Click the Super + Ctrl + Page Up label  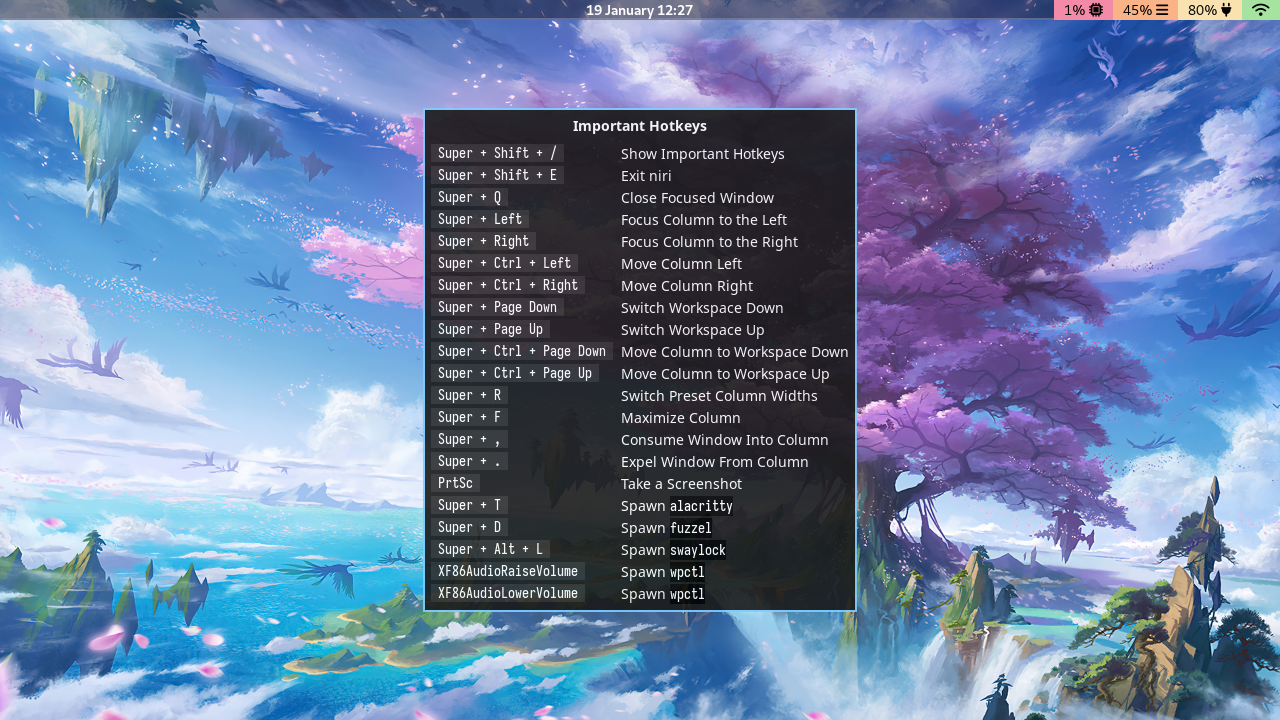[x=515, y=373]
